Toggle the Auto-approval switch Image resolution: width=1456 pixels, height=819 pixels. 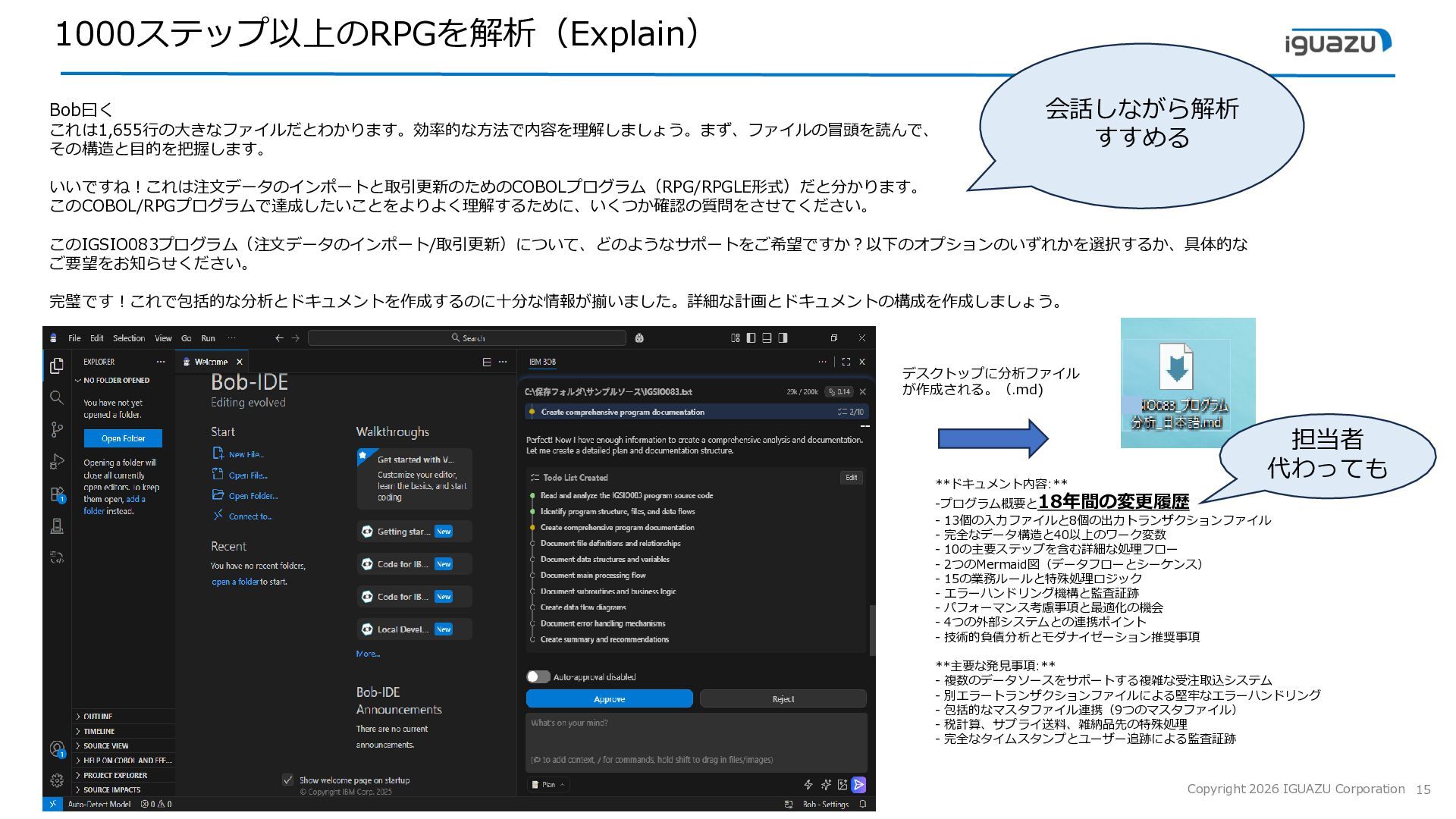[538, 677]
